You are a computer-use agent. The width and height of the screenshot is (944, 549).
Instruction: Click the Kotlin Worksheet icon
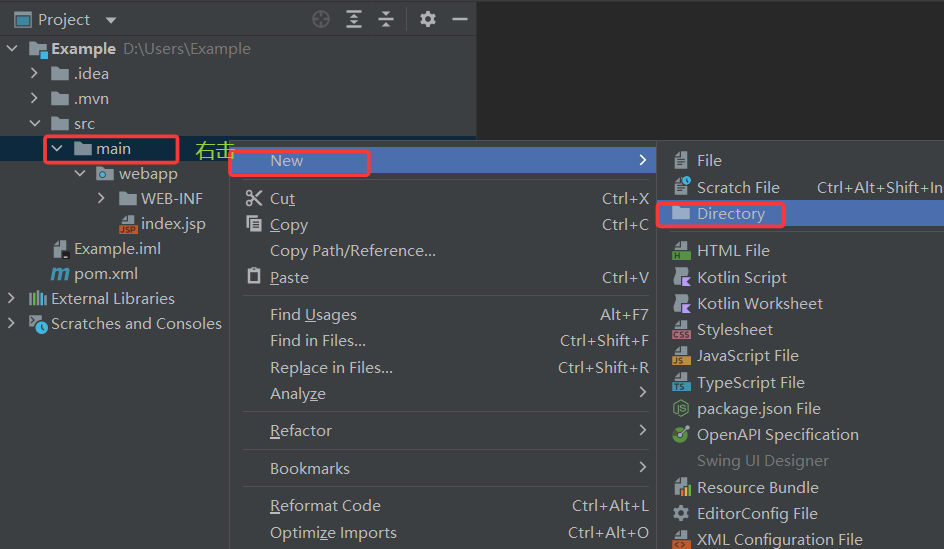pos(682,303)
